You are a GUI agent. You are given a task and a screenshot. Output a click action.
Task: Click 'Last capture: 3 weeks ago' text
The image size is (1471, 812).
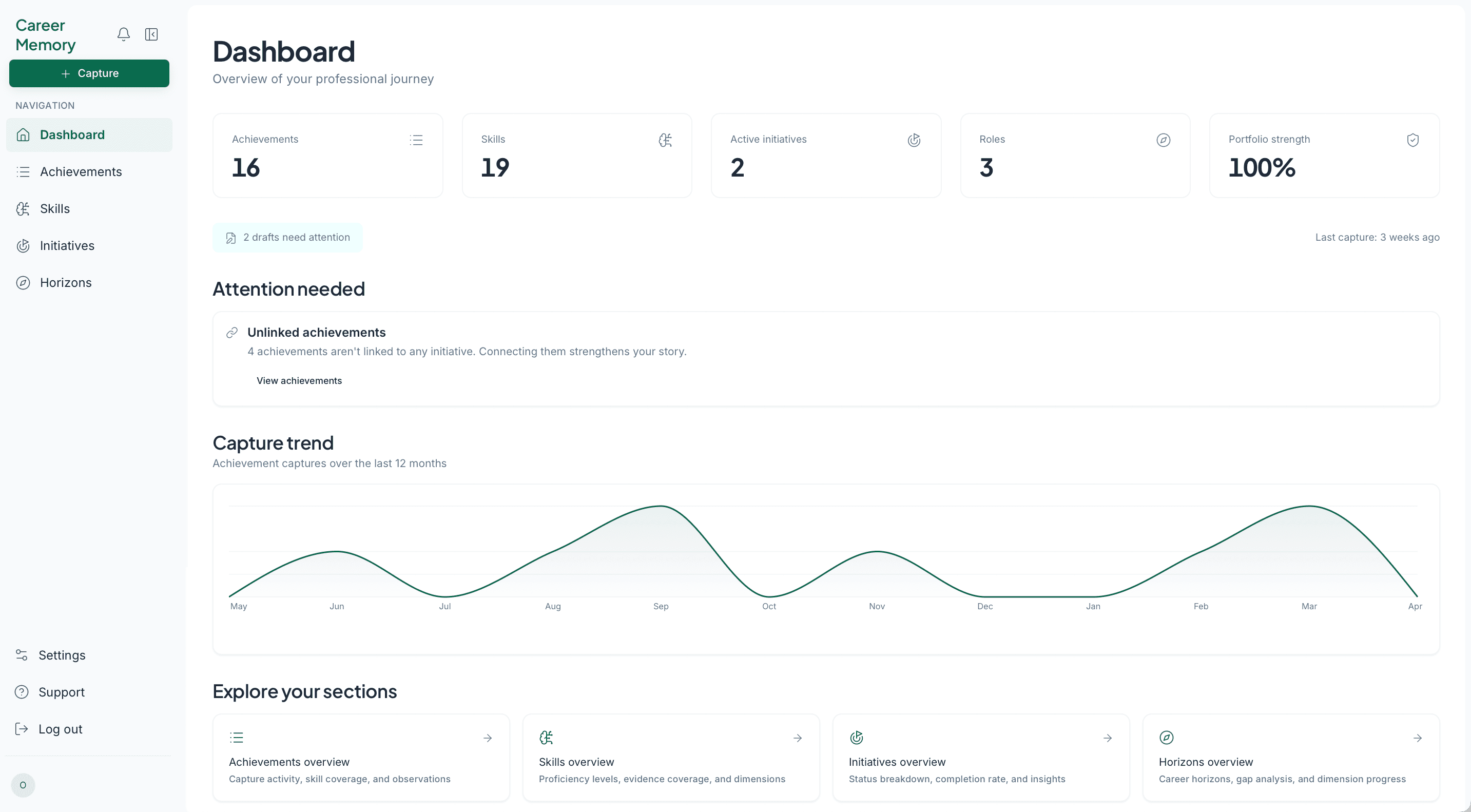click(1378, 238)
